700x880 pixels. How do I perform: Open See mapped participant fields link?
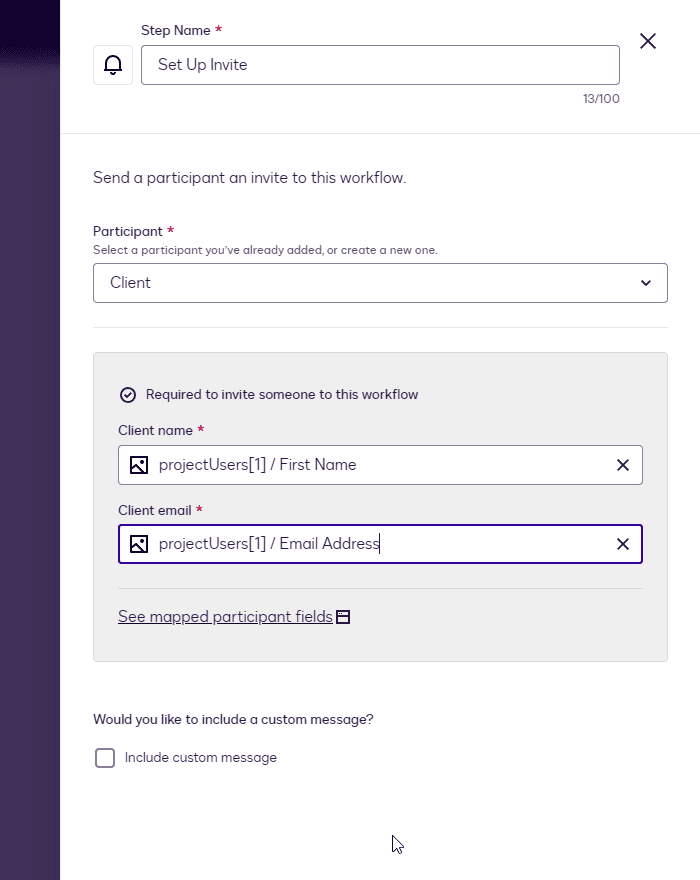point(225,617)
